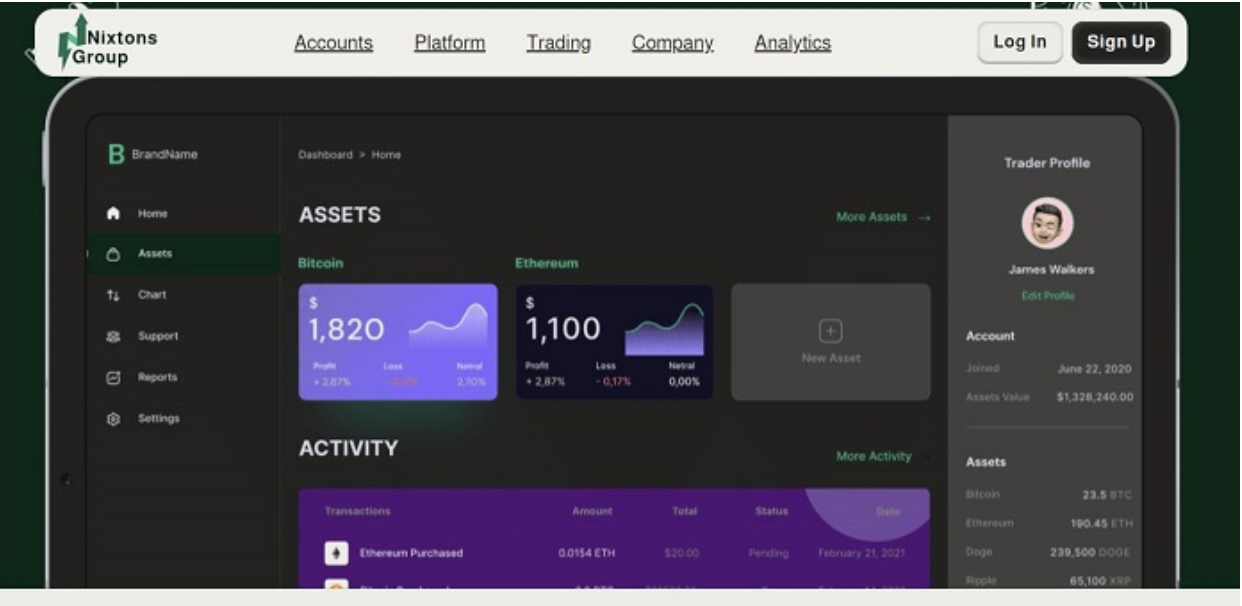The height and width of the screenshot is (606, 1242).
Task: Click the Nixtons Group logo icon
Action: (x=72, y=41)
